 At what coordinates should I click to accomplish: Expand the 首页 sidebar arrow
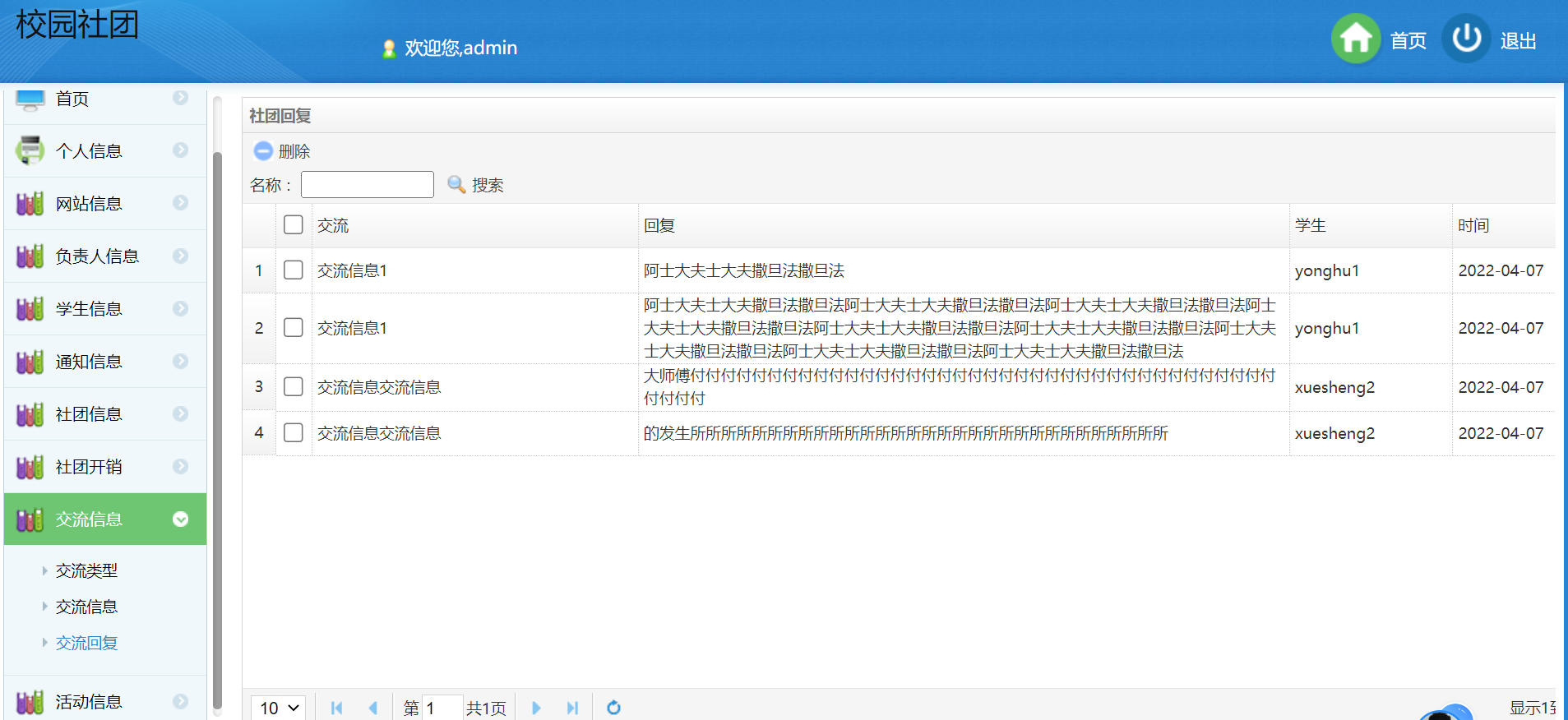[181, 98]
